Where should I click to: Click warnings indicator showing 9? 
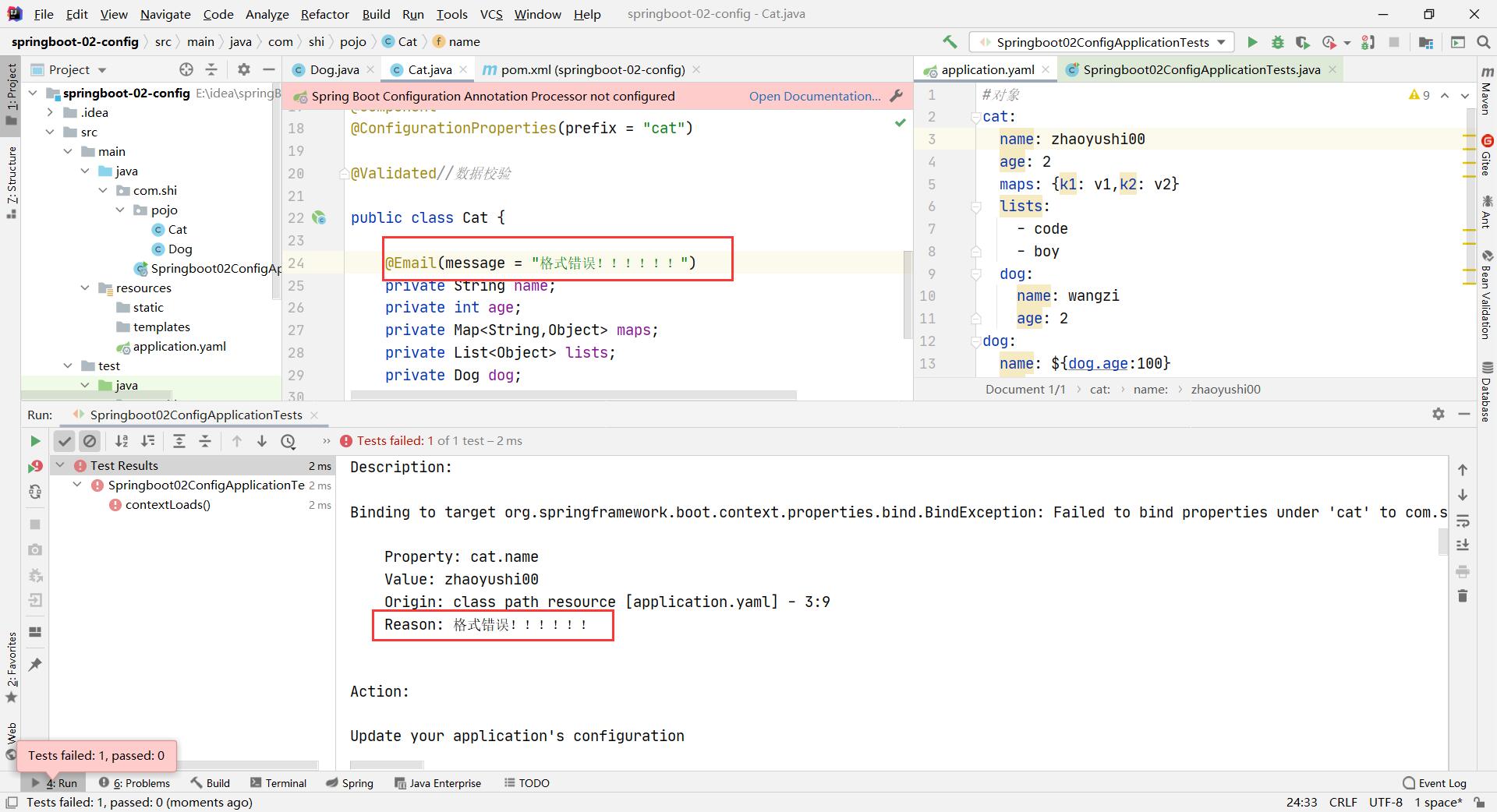1419,95
